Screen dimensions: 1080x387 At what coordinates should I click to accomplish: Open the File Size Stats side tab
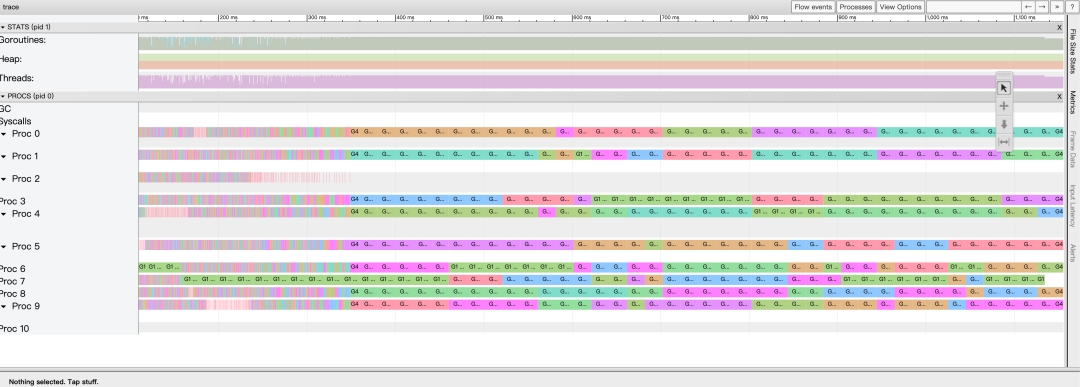pos(1072,51)
